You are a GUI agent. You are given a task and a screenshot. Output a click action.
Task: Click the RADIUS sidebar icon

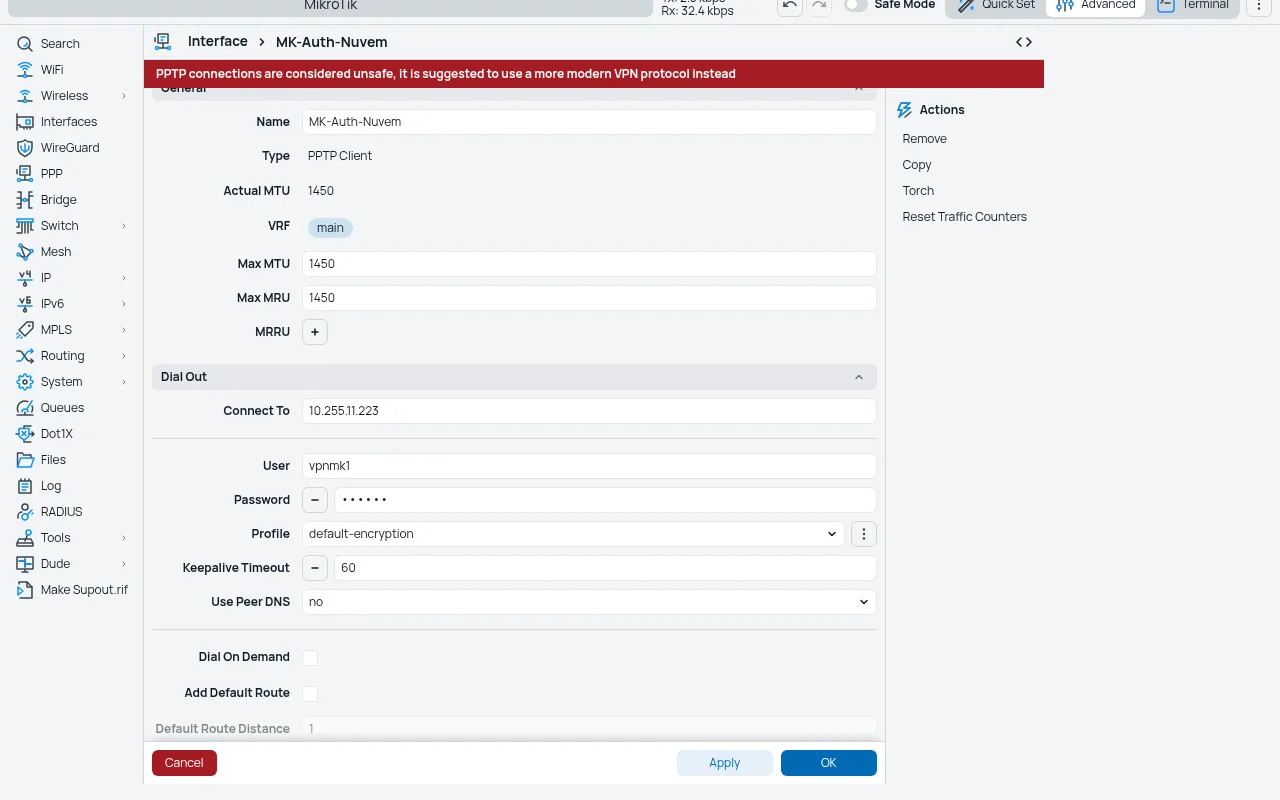click(x=25, y=512)
